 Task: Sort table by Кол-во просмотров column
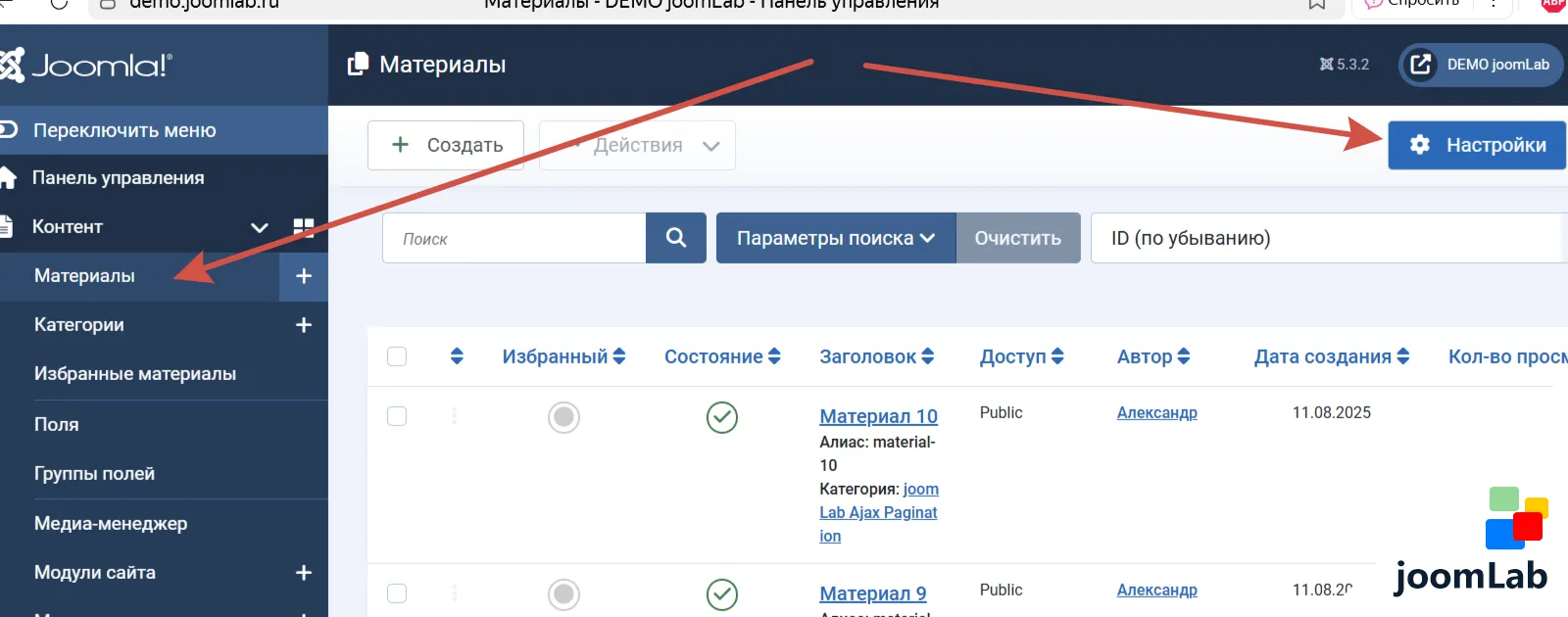click(1507, 356)
